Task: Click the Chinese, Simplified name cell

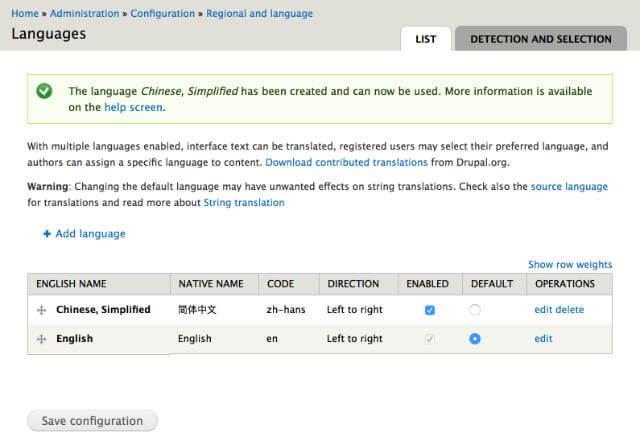Action: click(x=103, y=310)
